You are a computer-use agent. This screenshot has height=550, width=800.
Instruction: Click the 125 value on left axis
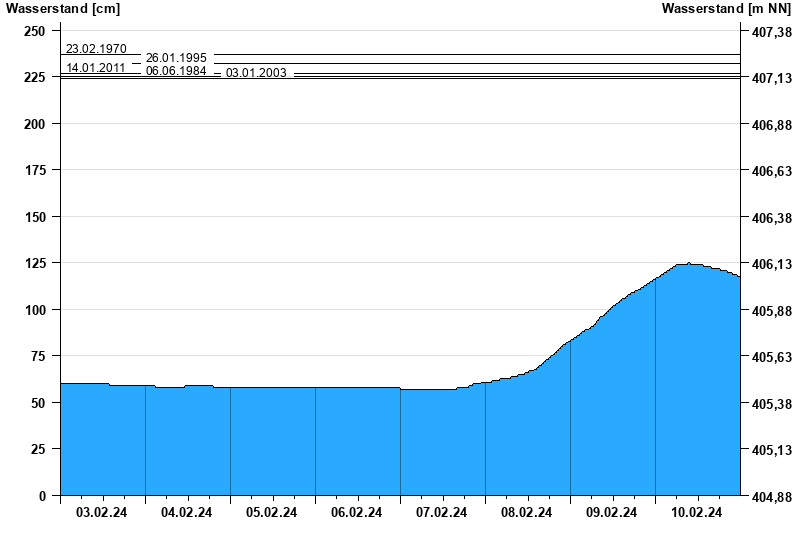(35, 263)
